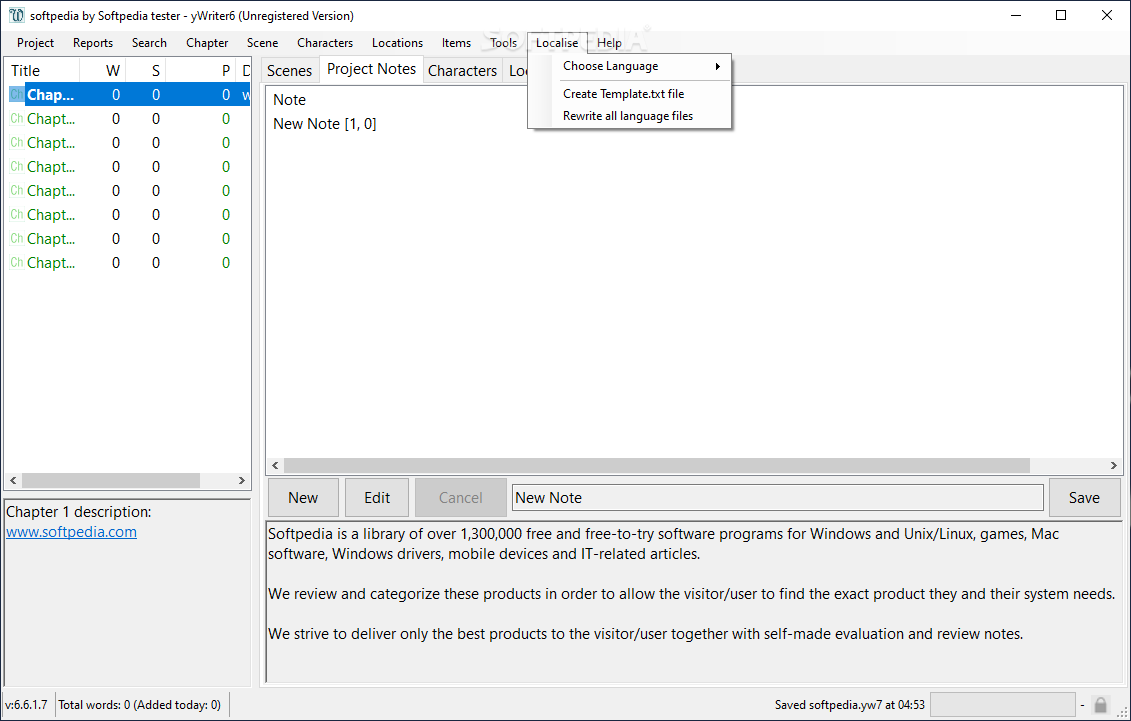Close the yWriter6 window

(x=1106, y=15)
